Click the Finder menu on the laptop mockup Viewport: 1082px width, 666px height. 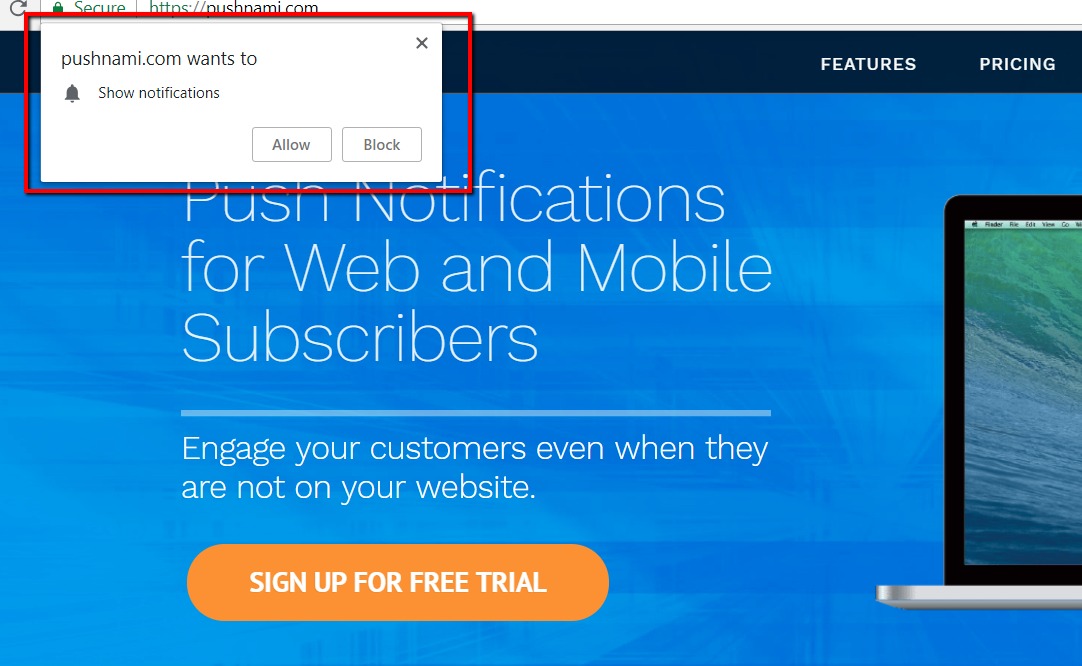click(x=994, y=224)
